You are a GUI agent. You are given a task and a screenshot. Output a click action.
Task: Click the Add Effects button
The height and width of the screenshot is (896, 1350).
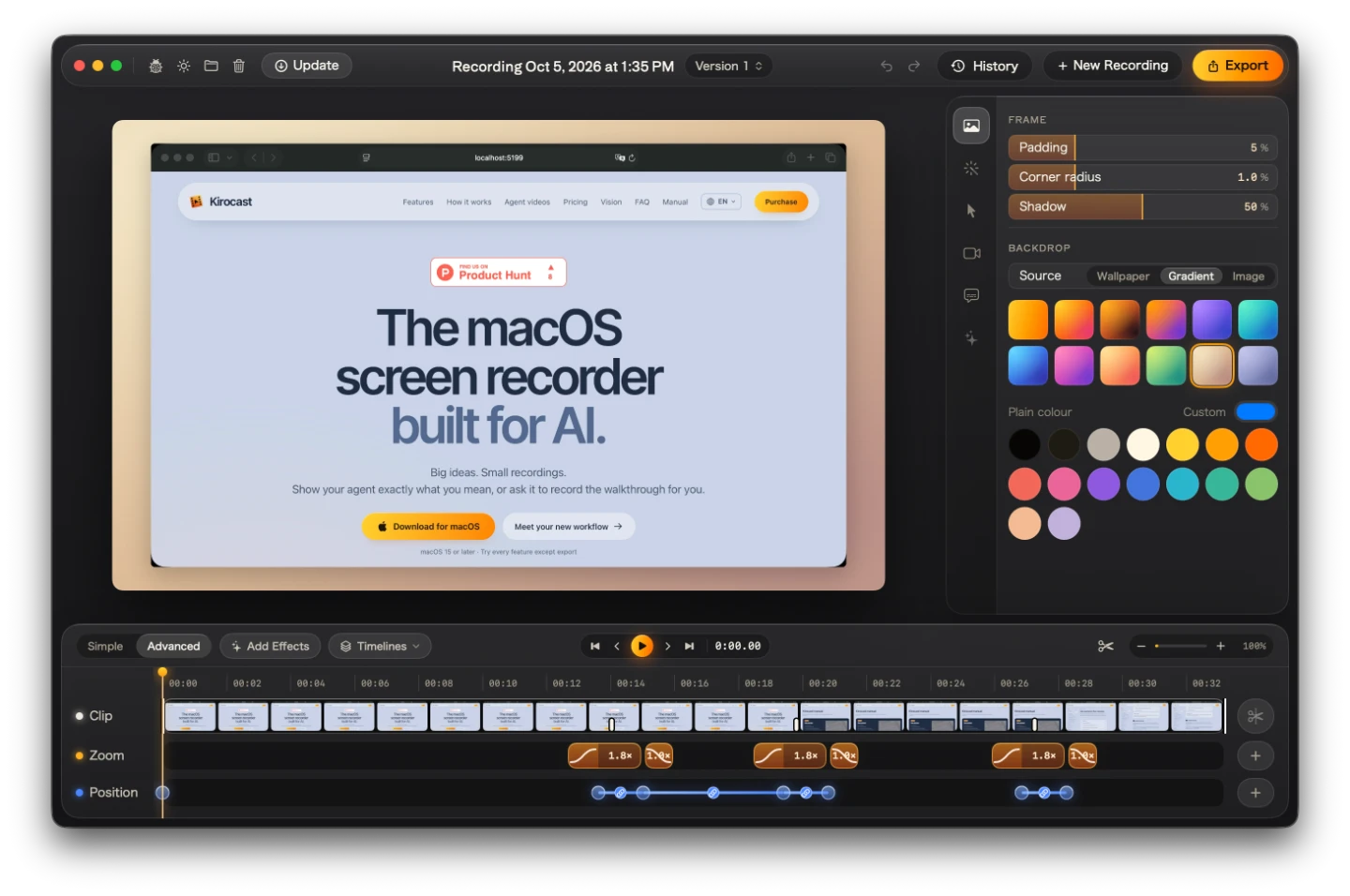270,646
